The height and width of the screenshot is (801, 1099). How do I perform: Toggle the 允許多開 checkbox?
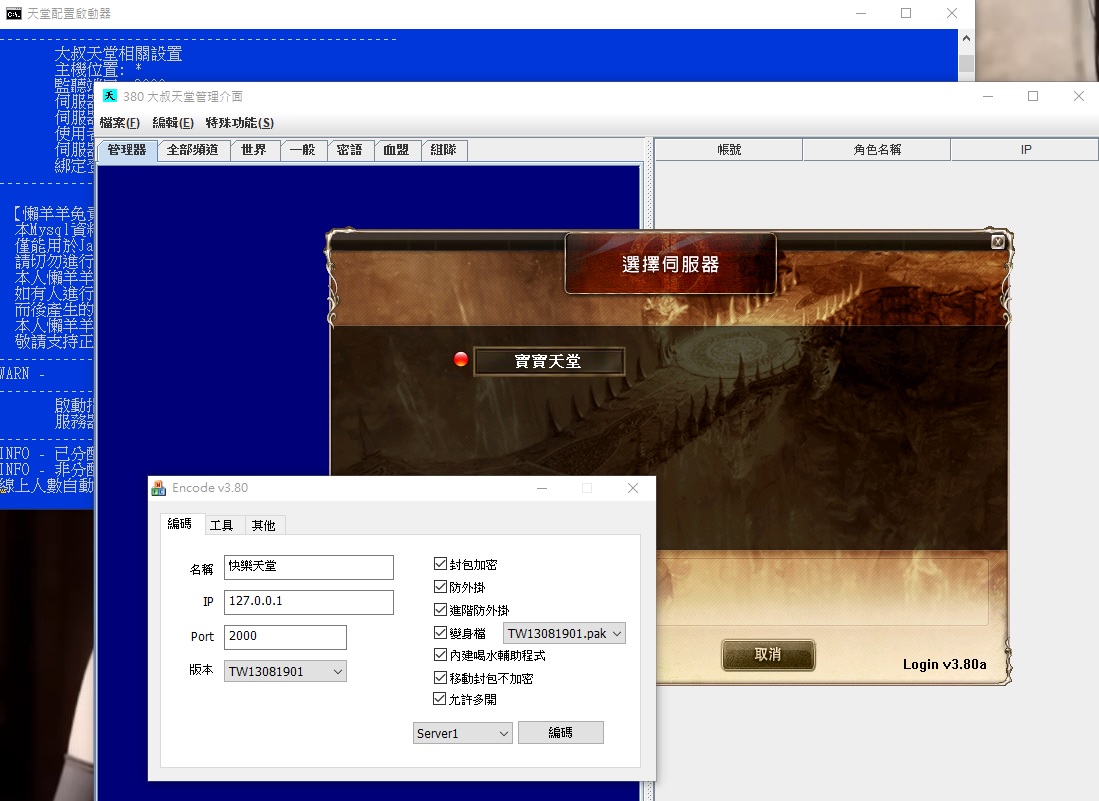(x=440, y=699)
